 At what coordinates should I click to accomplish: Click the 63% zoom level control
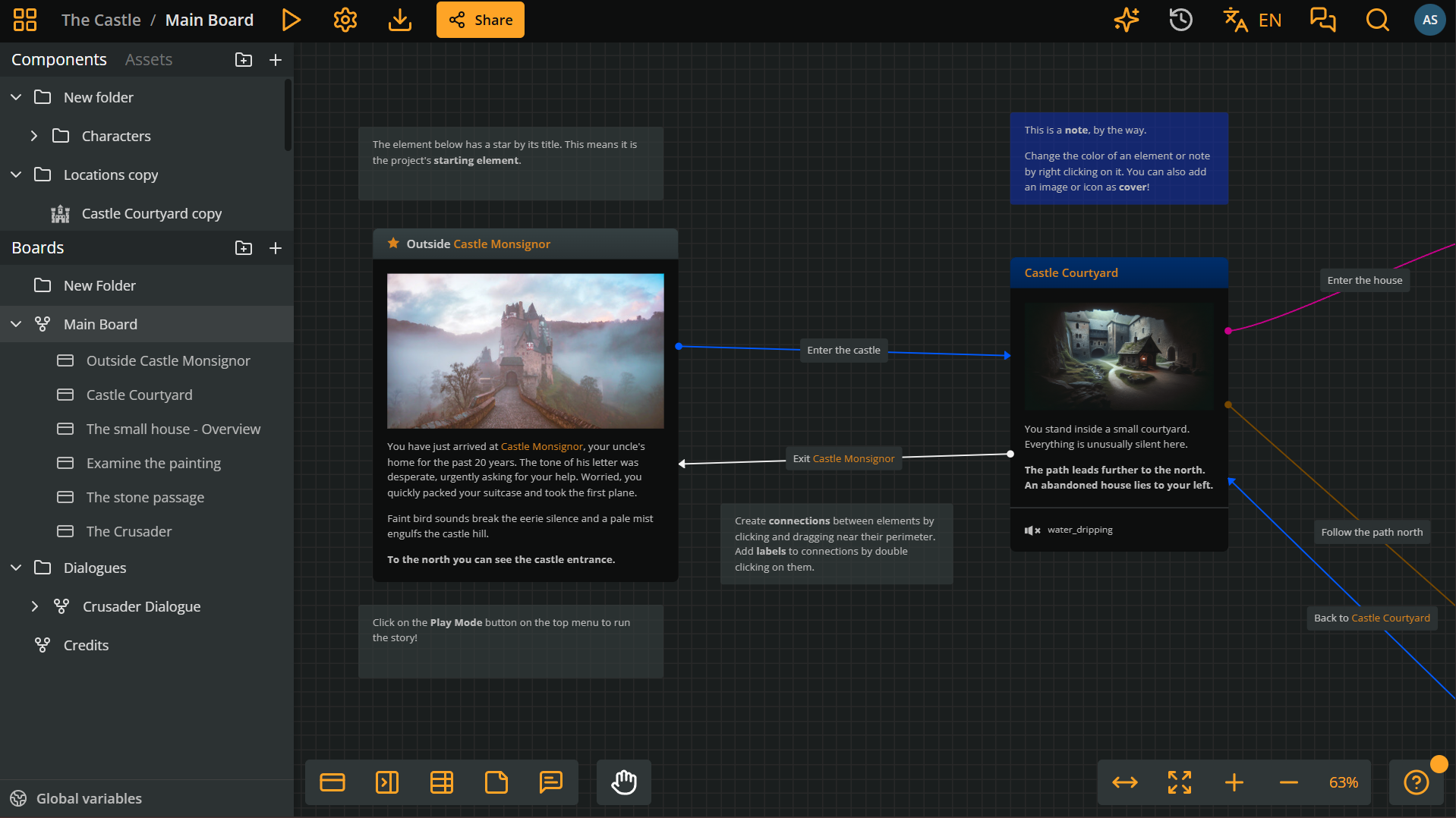coord(1344,782)
